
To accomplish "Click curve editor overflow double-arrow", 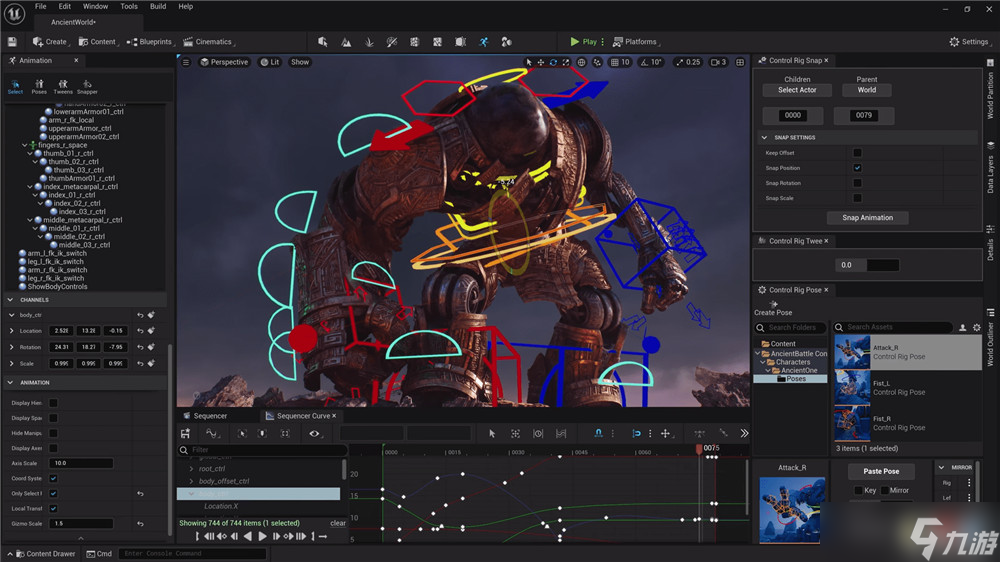I will (744, 433).
